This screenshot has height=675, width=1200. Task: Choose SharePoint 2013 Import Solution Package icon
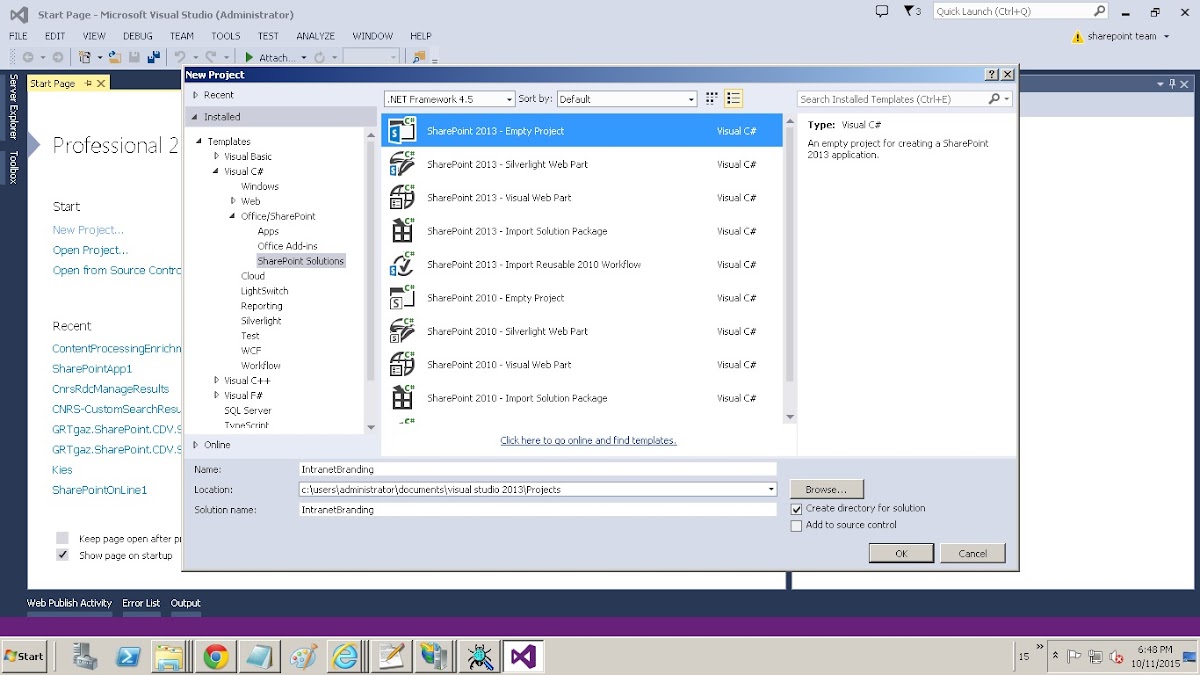[x=402, y=231]
